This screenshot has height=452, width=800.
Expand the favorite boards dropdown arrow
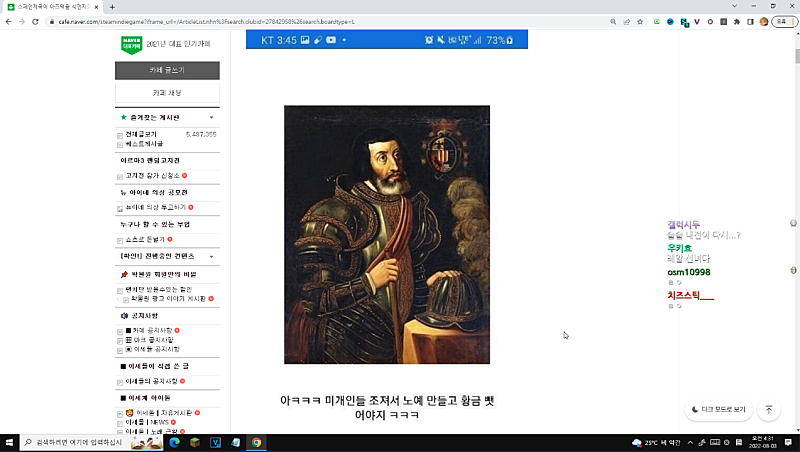[211, 117]
